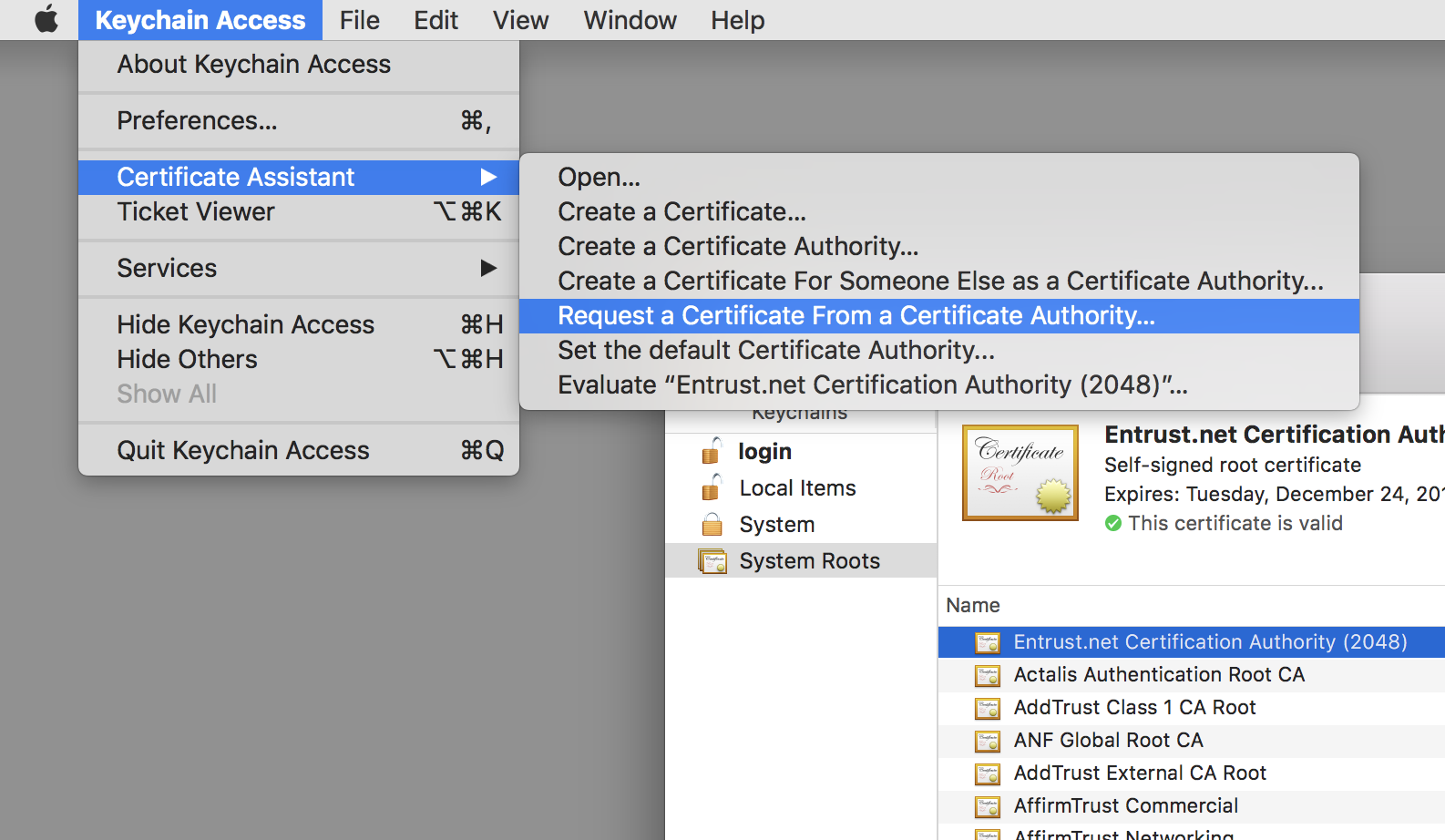Select ANF Global Root CA row
1445x840 pixels.
point(1192,741)
